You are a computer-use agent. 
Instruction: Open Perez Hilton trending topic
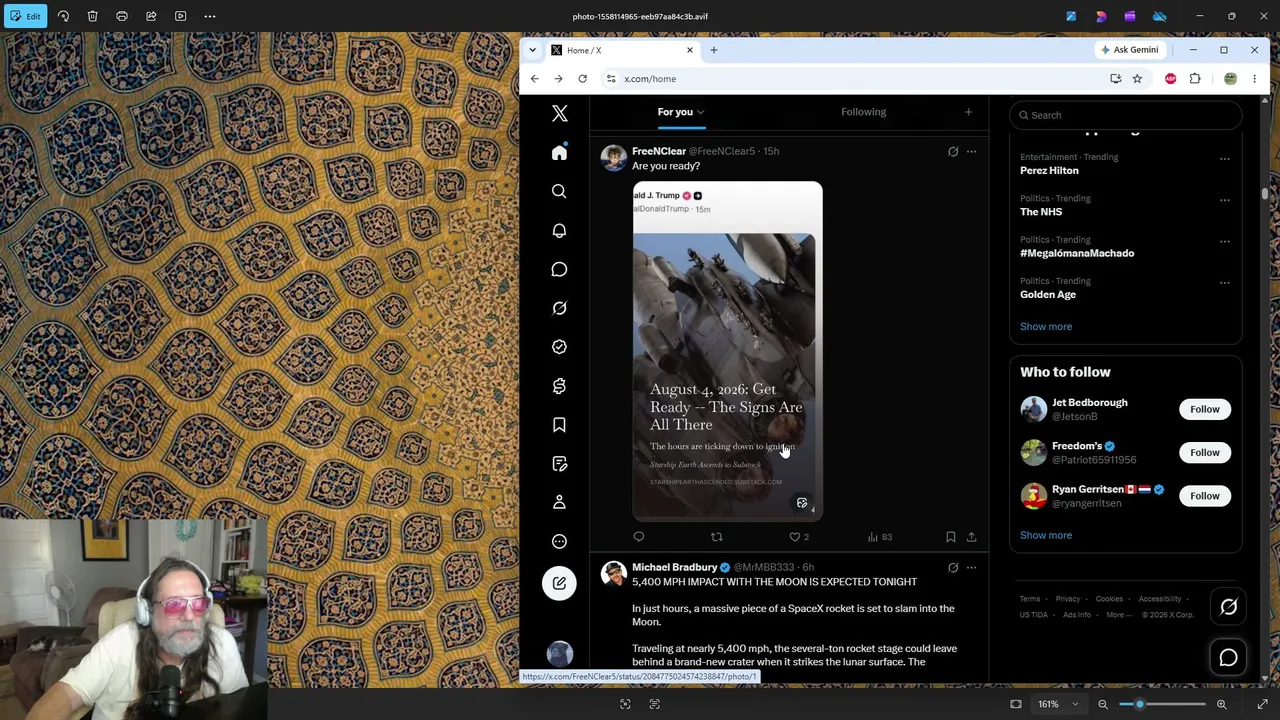[1049, 171]
